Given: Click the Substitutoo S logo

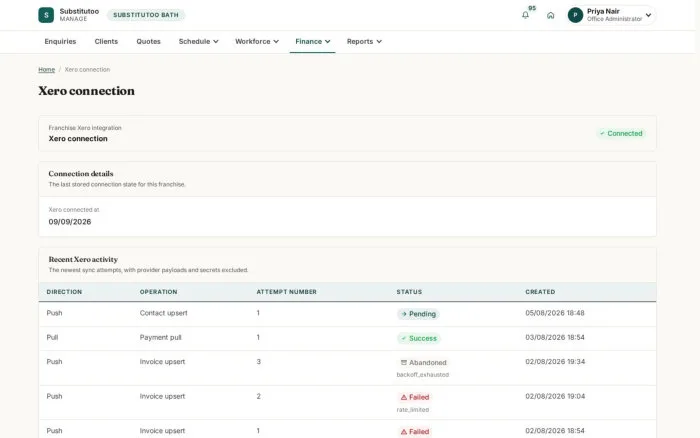Looking at the screenshot, I should click(x=46, y=15).
